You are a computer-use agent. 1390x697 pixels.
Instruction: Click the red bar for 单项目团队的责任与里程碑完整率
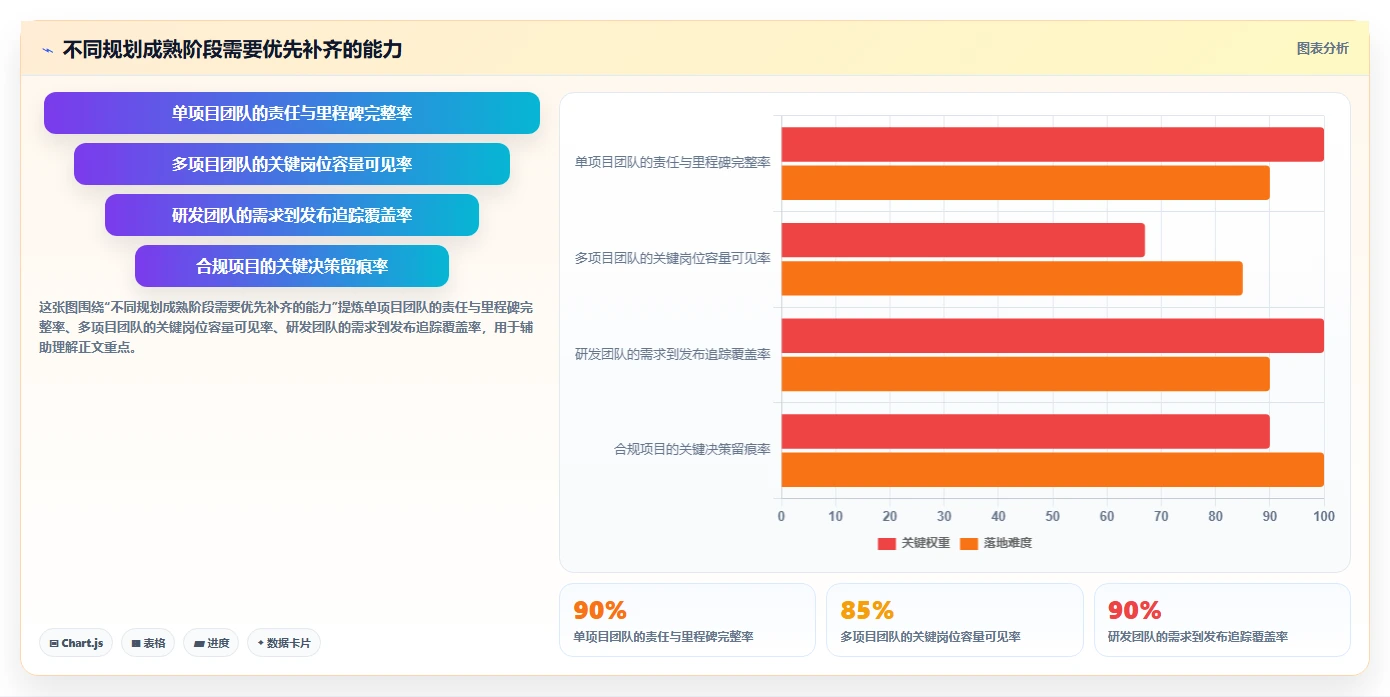tap(1052, 144)
